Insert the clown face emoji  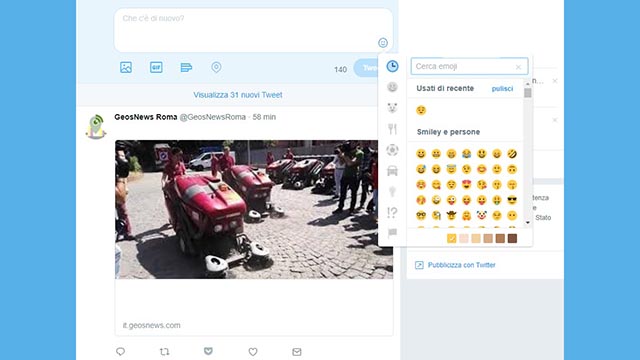pos(482,215)
